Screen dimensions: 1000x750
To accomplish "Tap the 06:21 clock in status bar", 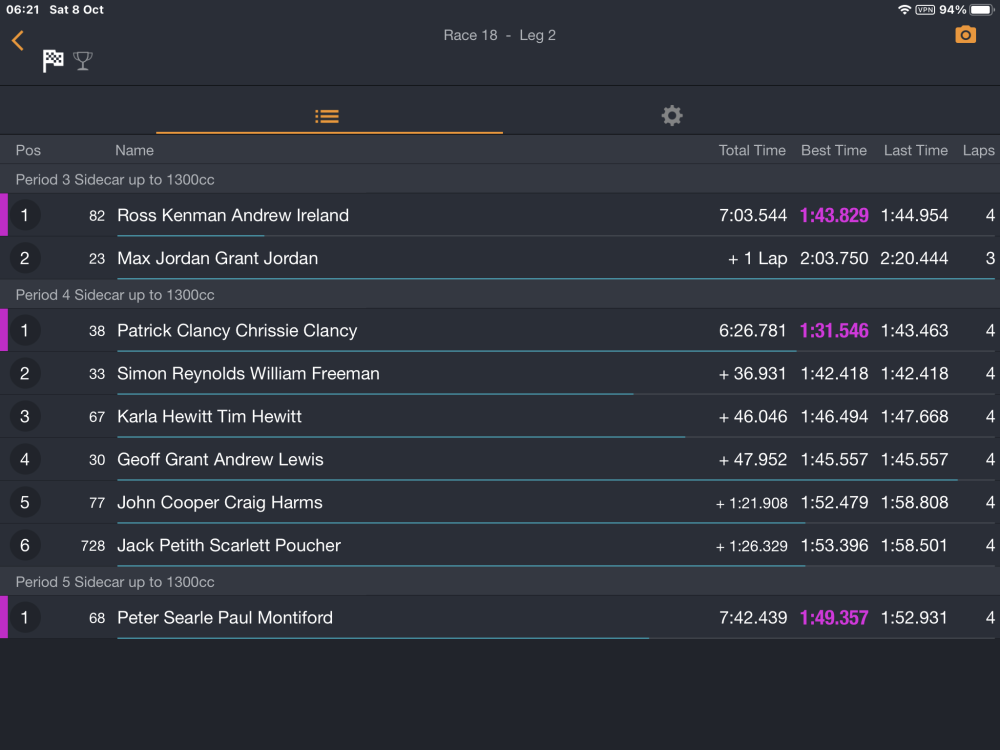I will pos(23,10).
